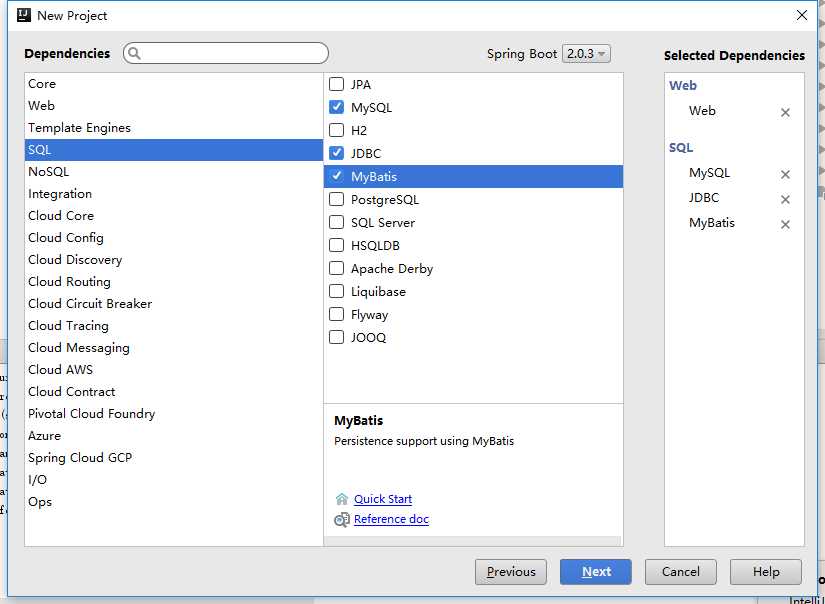
Task: Click the Previous button
Action: tap(510, 572)
